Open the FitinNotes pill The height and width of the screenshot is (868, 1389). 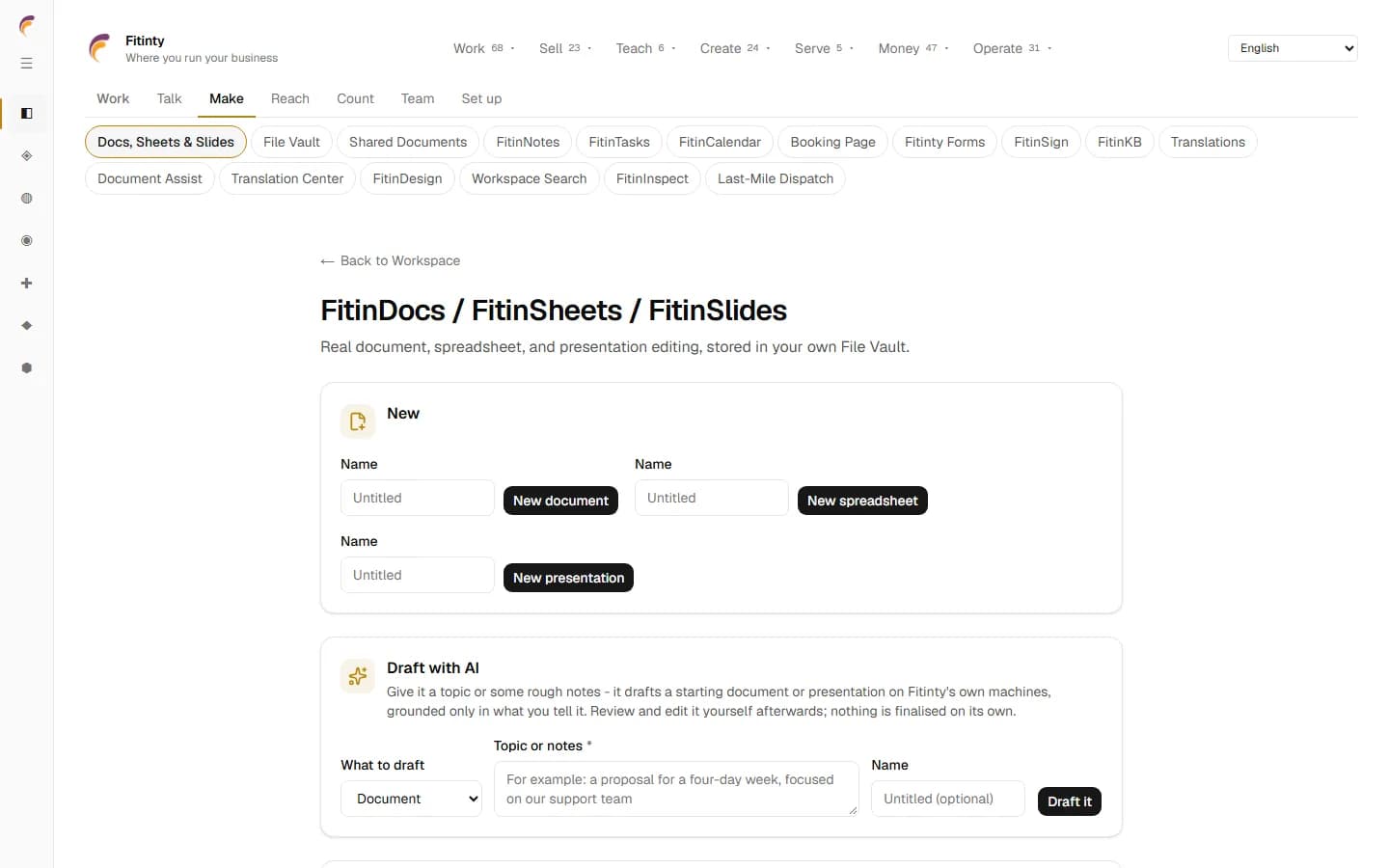click(528, 142)
